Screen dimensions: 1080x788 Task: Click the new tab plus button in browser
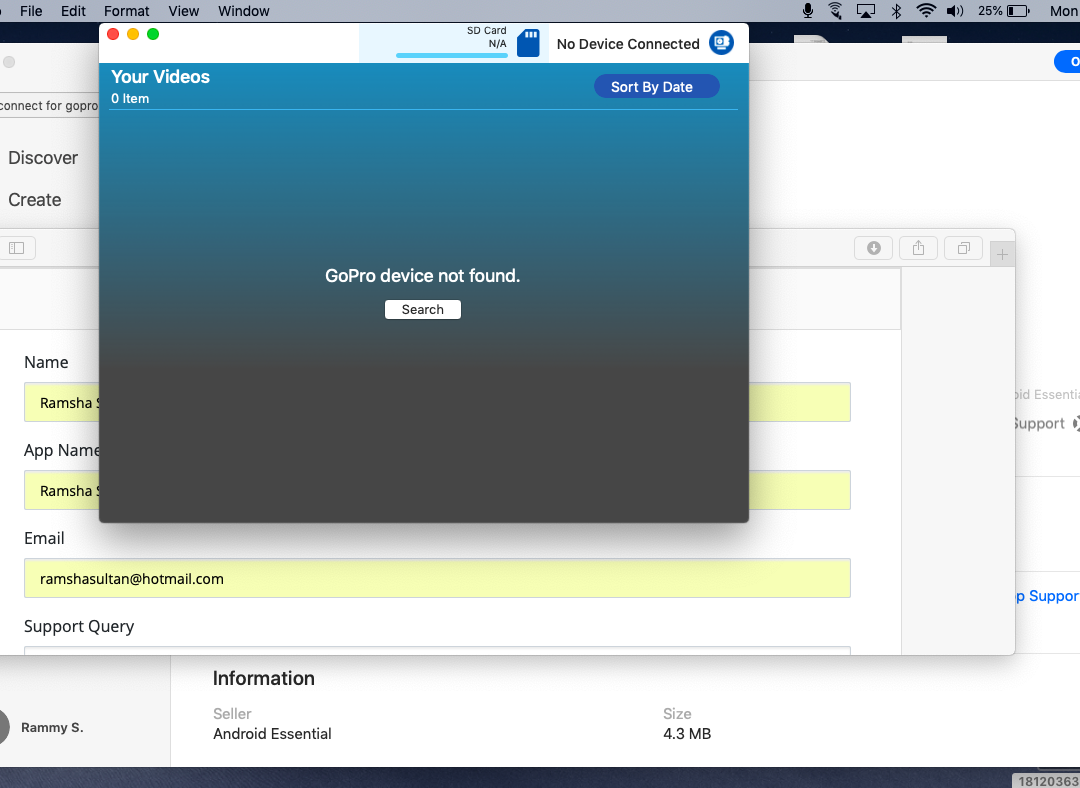(1002, 255)
